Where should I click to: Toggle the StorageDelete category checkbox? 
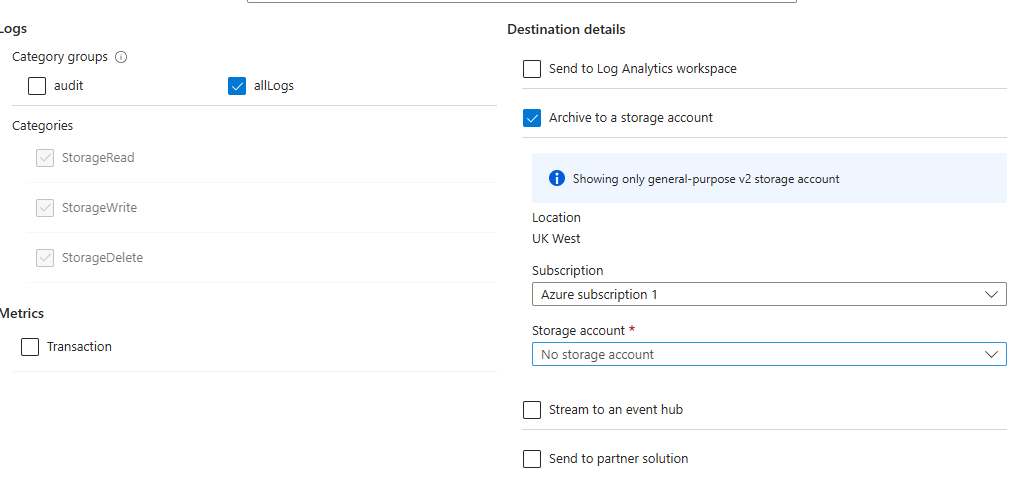coord(45,258)
